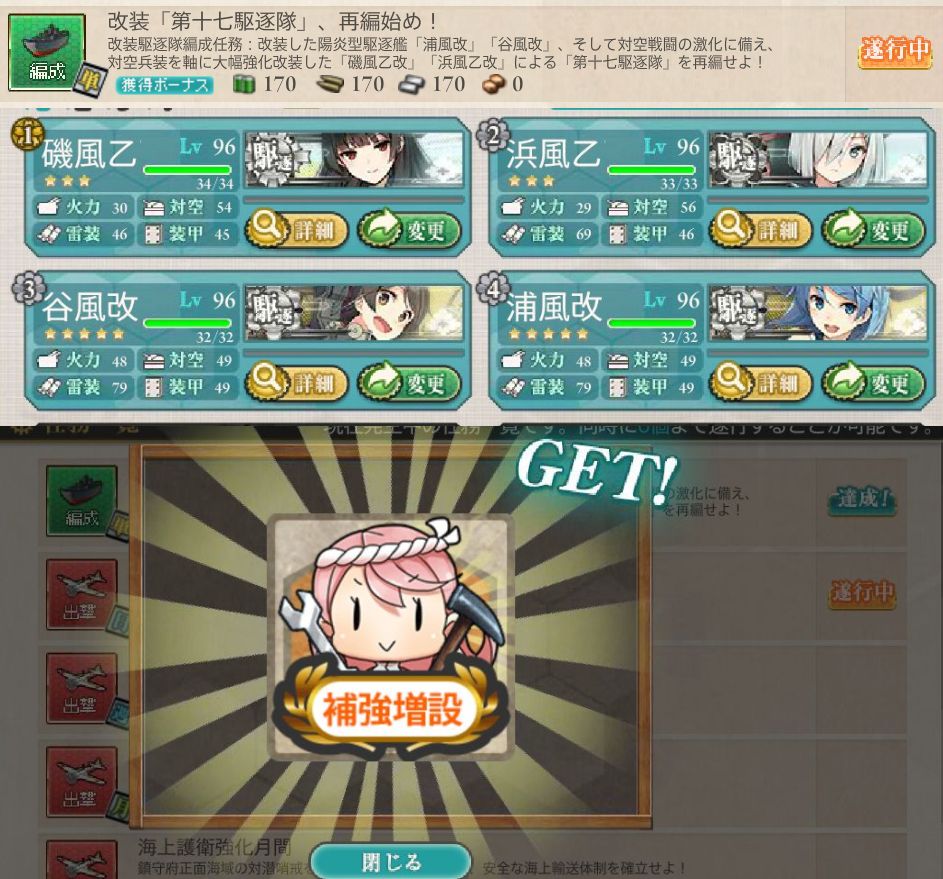Click the 補強増設 reward item image
The height and width of the screenshot is (879, 943).
390,637
